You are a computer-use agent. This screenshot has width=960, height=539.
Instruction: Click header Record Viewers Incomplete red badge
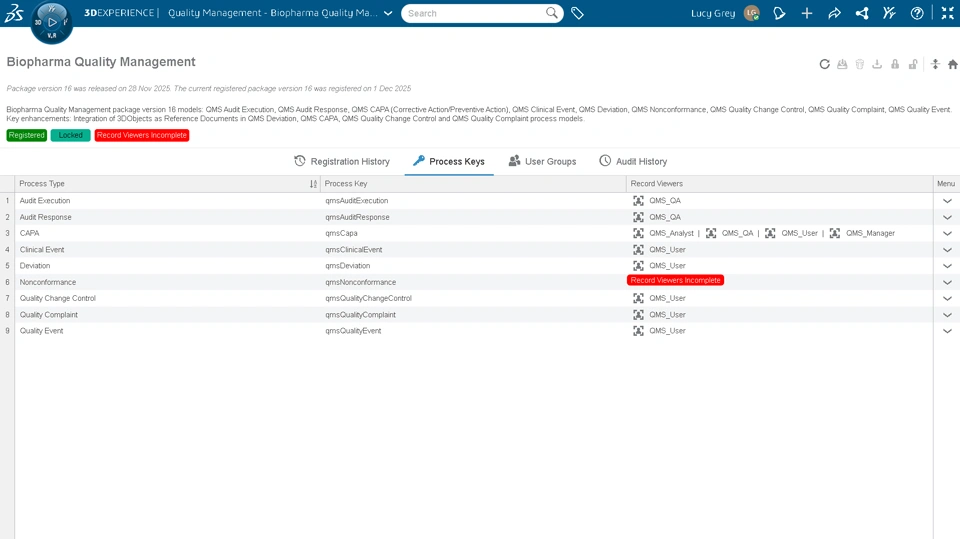tap(142, 135)
